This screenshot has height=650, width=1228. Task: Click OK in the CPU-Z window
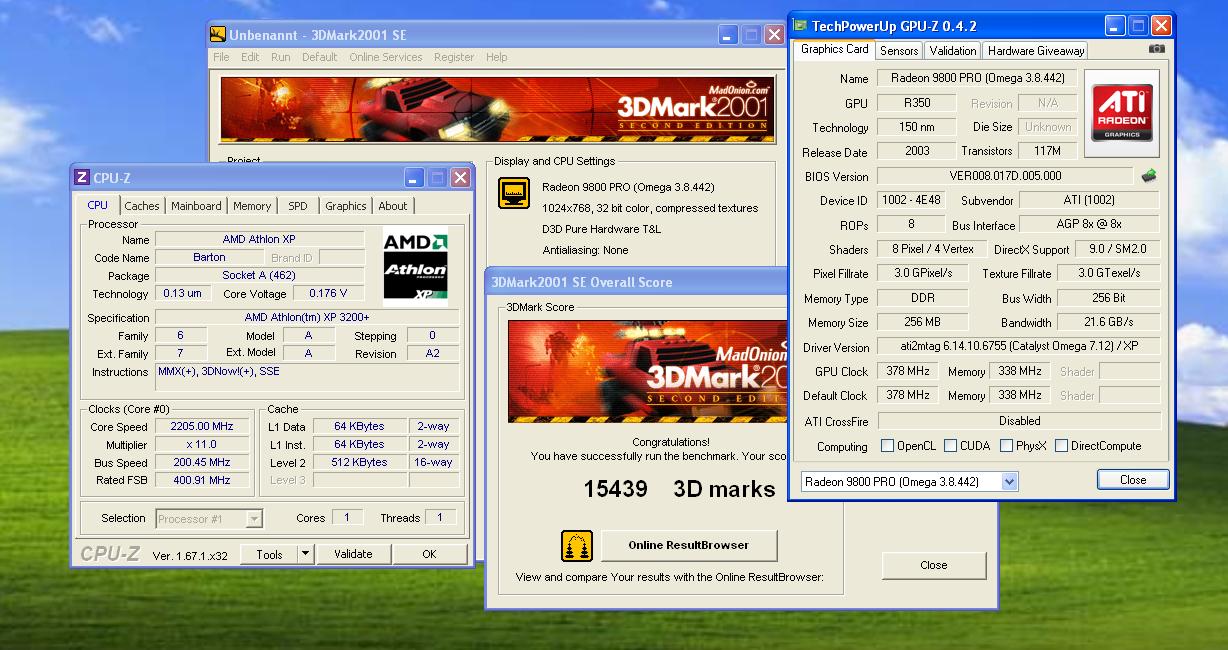point(429,554)
